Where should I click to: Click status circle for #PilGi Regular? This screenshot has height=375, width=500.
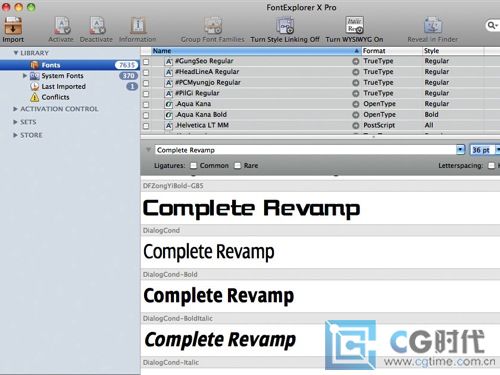pos(356,93)
